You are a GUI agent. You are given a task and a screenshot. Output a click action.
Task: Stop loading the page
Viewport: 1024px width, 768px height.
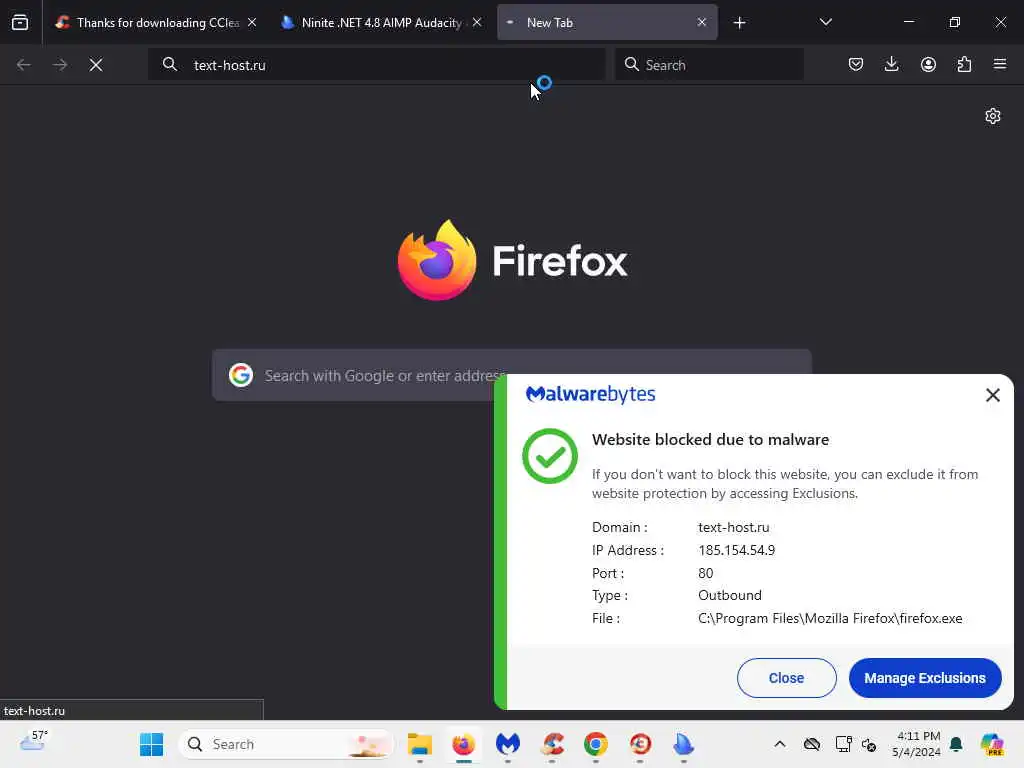tap(96, 65)
